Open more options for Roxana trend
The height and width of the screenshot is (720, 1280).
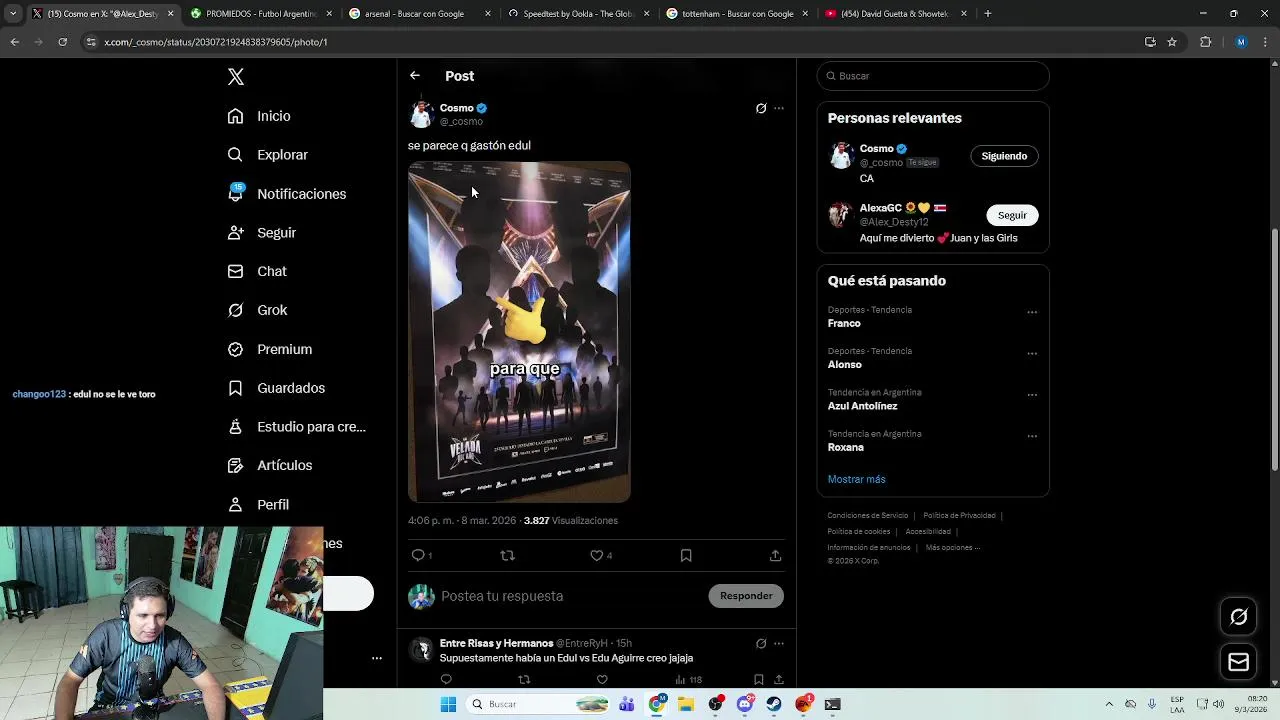pyautogui.click(x=1032, y=436)
